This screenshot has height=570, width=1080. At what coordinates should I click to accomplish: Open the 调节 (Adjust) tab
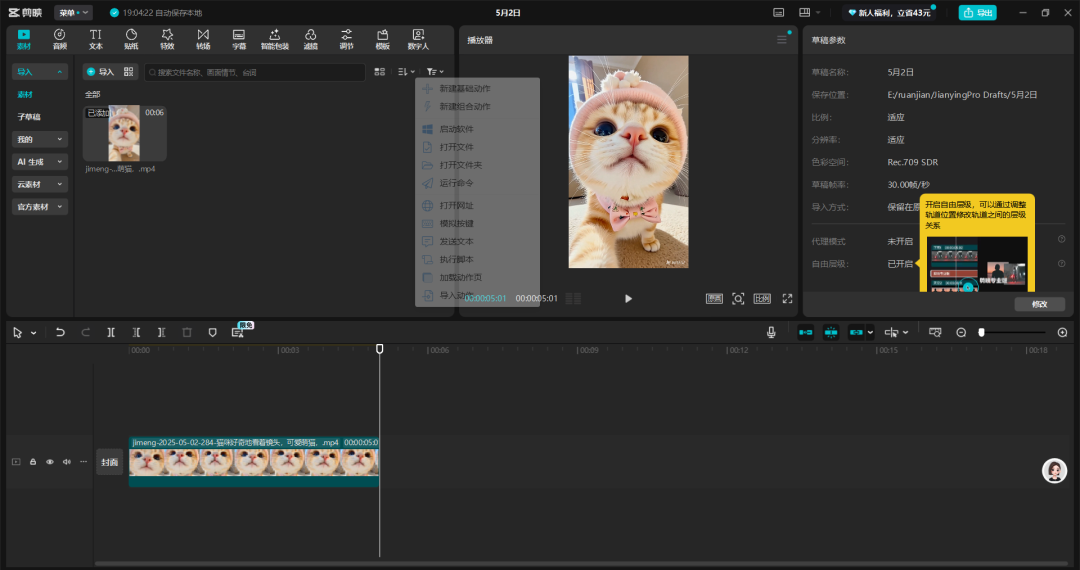[x=346, y=39]
